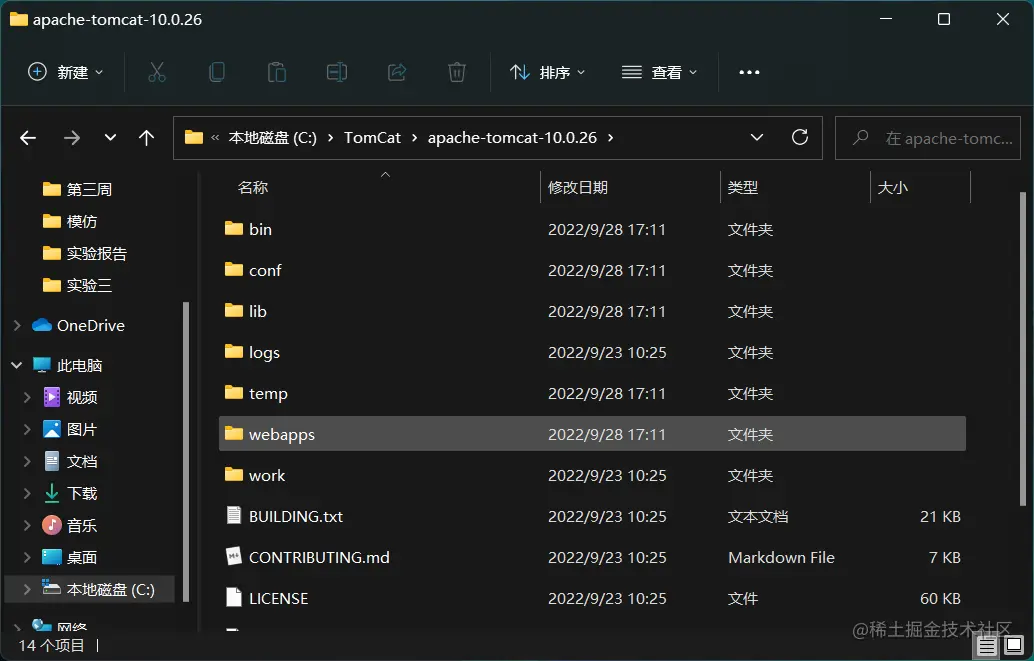The height and width of the screenshot is (661, 1034).
Task: Expand the 下载 tree node
Action: pyautogui.click(x=27, y=493)
